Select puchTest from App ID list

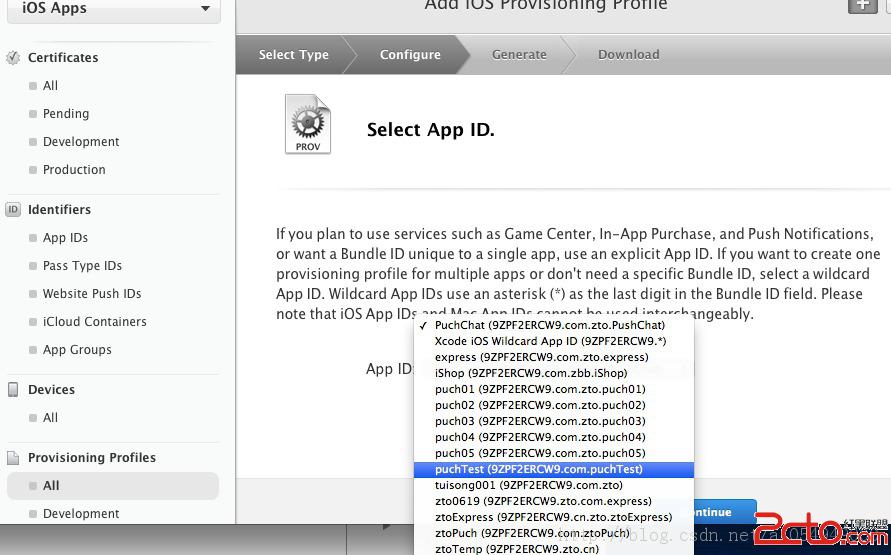pos(538,469)
